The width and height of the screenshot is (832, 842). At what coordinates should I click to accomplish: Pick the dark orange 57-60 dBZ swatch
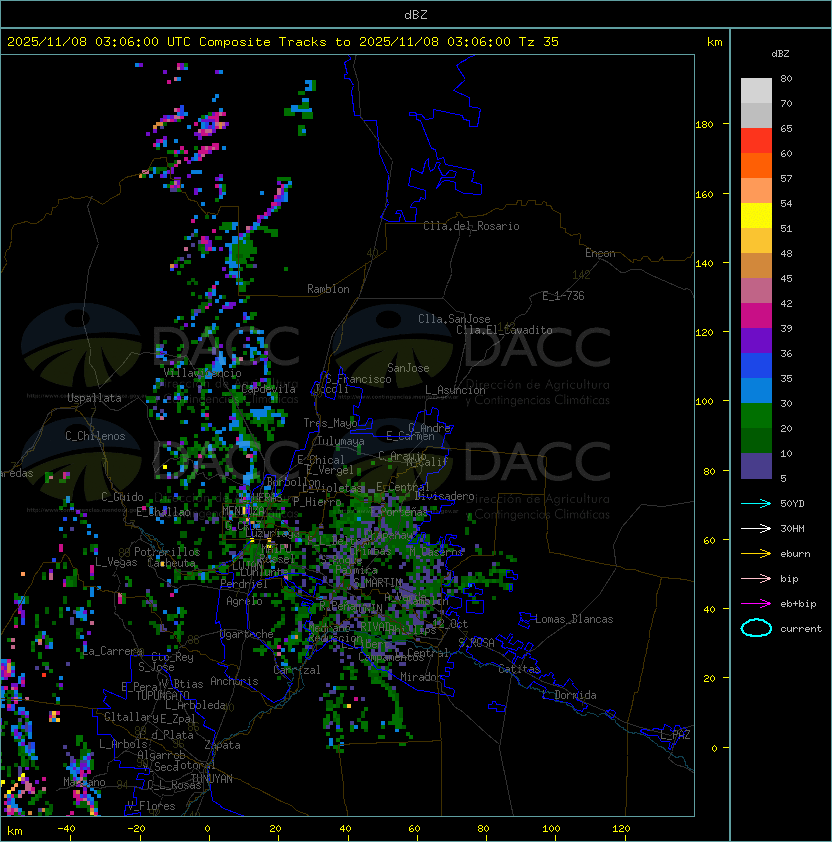756,165
